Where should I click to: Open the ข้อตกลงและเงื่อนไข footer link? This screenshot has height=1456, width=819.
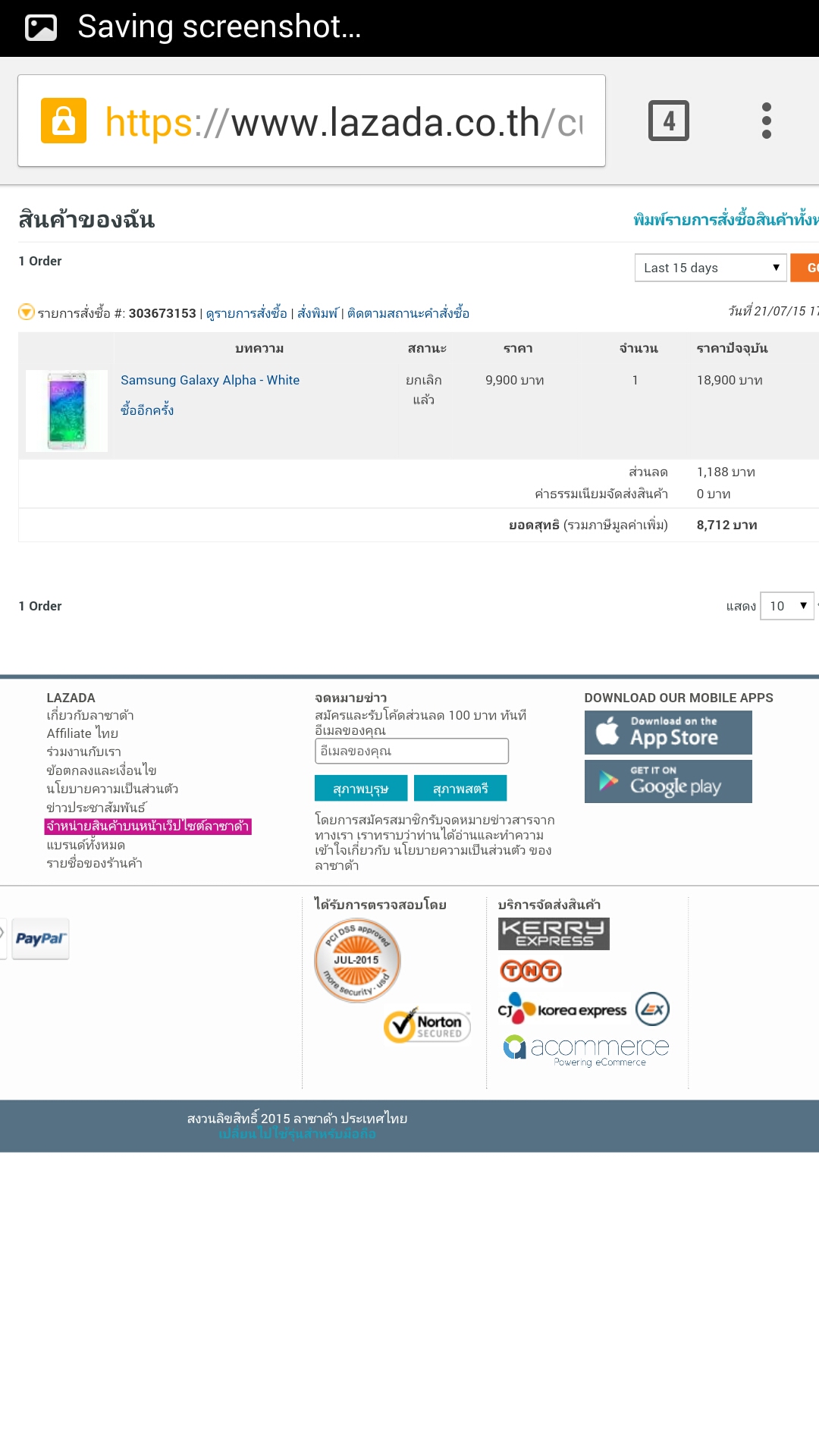102,770
